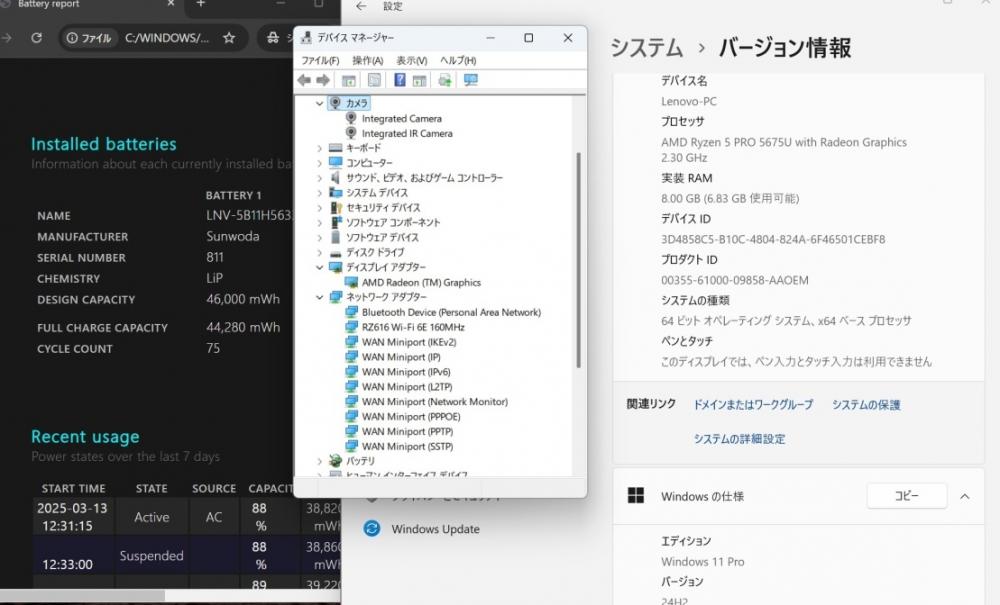1000x605 pixels.
Task: Click the network icon beside WAN Miniport (IPv6)
Action: point(351,372)
